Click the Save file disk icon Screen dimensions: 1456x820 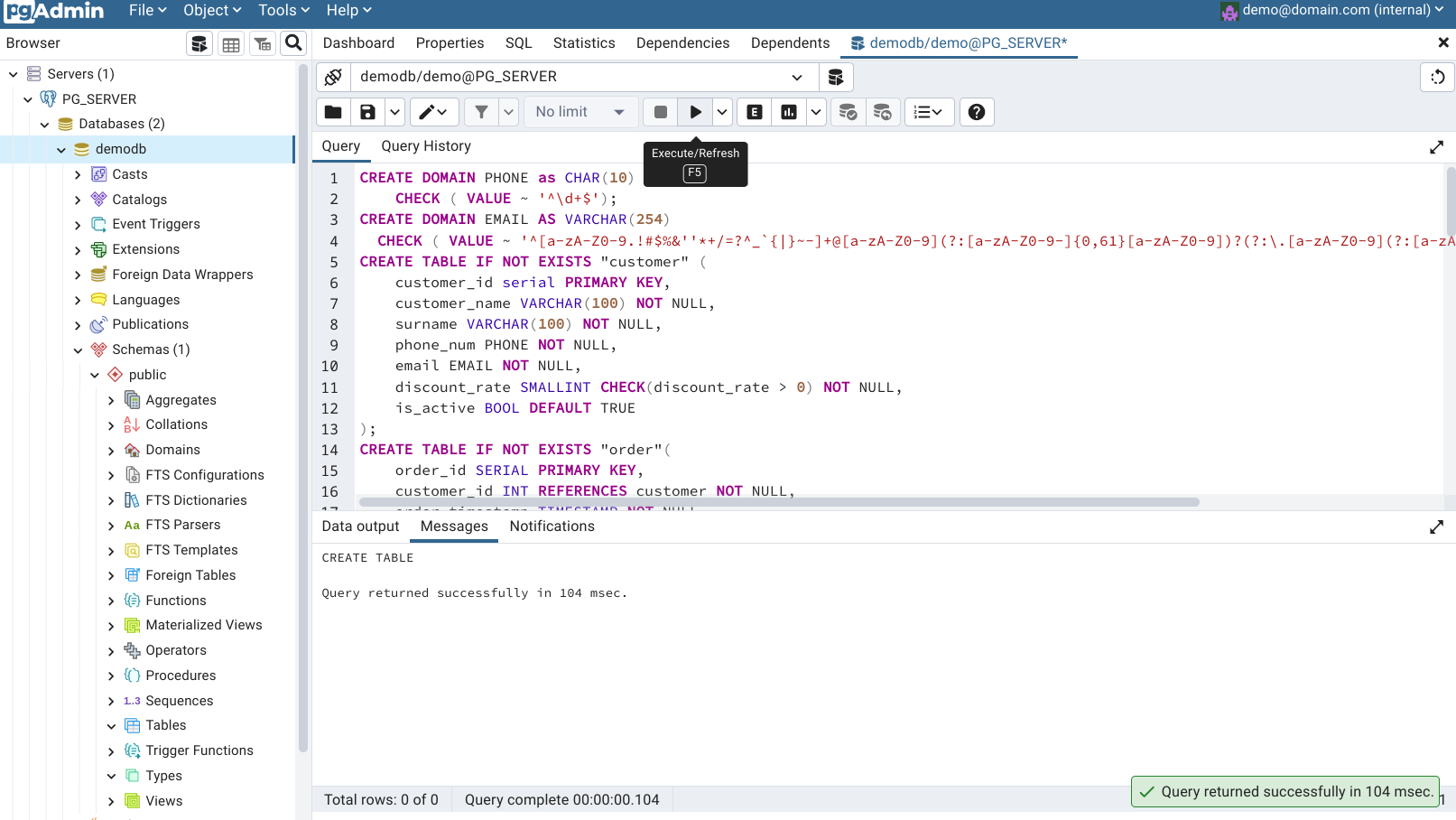pyautogui.click(x=367, y=112)
